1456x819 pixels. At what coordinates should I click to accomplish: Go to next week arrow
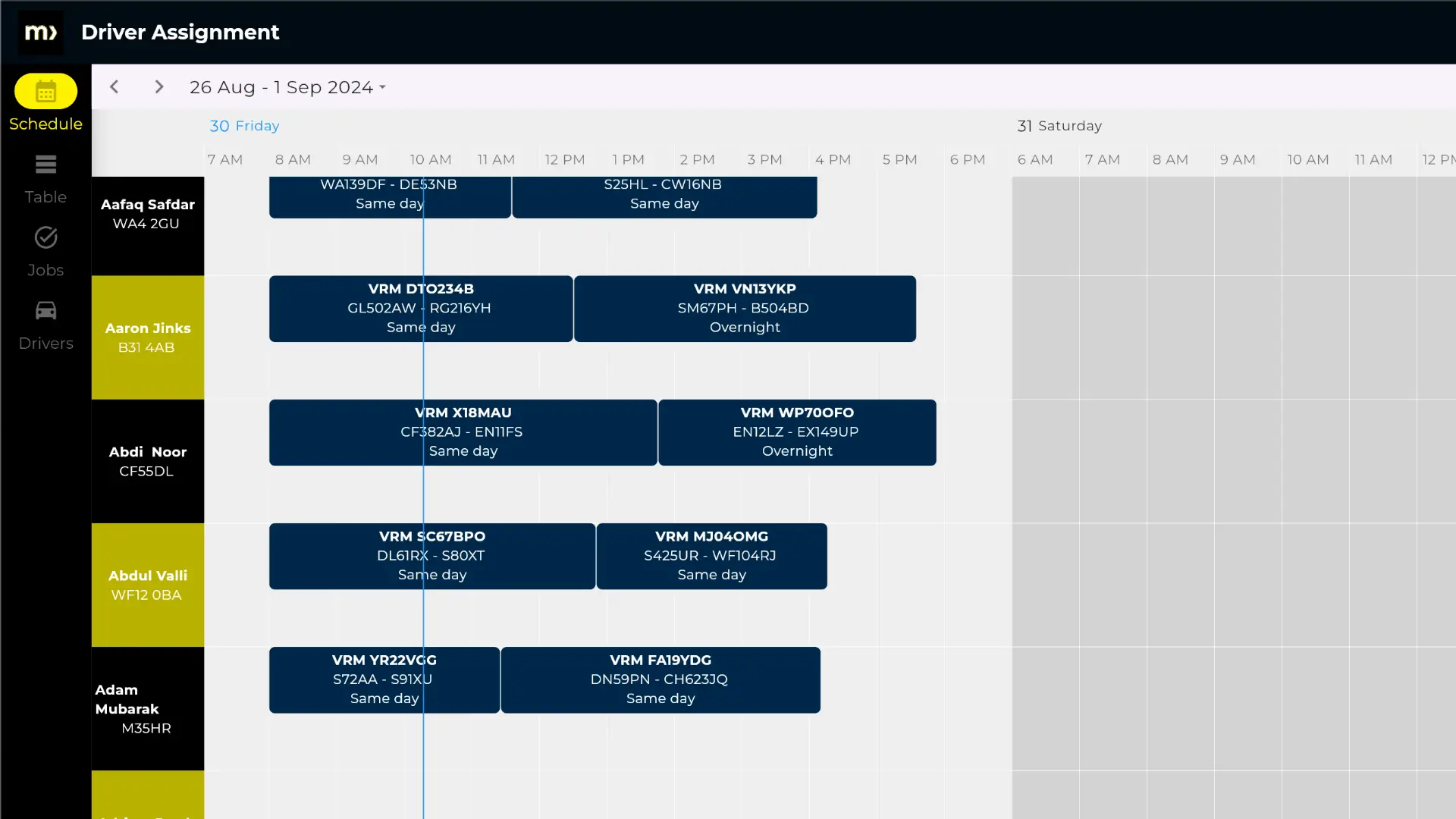coord(158,87)
